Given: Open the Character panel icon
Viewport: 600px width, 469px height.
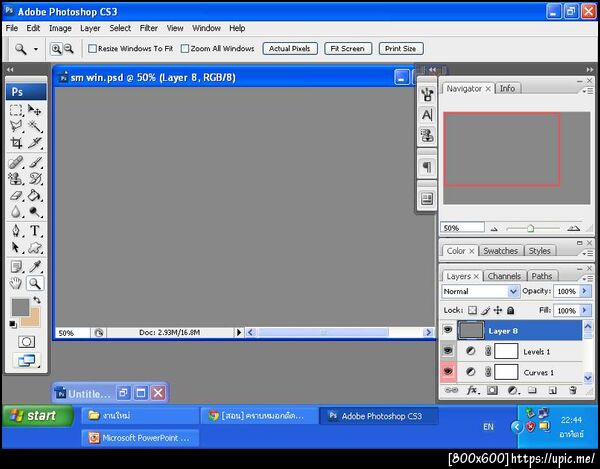Looking at the screenshot, I should [x=427, y=115].
